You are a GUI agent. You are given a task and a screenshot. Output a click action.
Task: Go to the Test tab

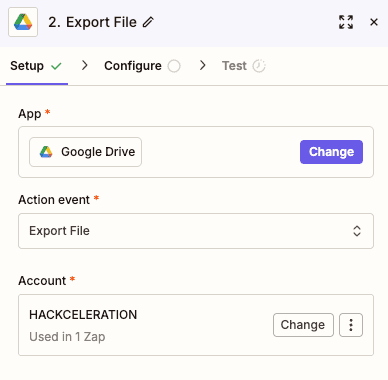pos(244,66)
